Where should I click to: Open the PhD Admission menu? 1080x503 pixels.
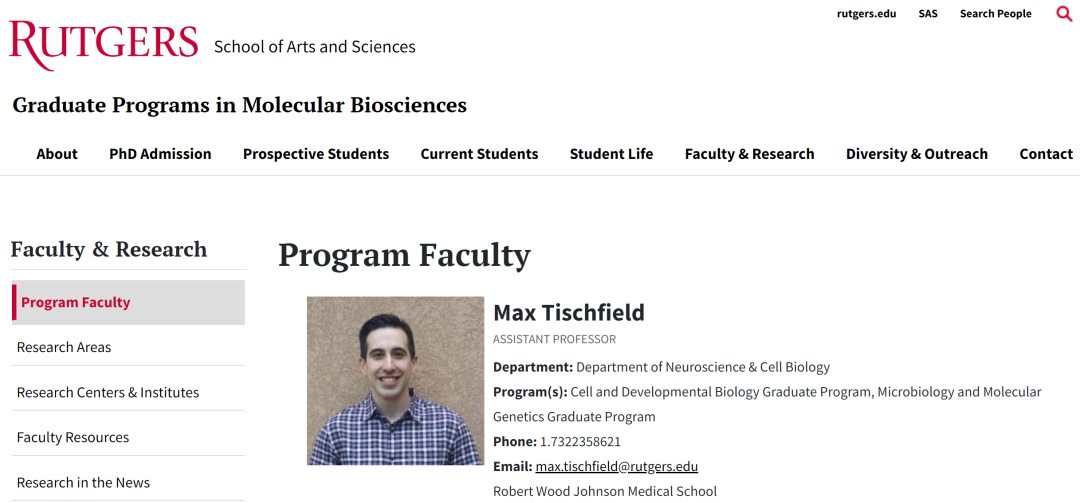coord(160,154)
